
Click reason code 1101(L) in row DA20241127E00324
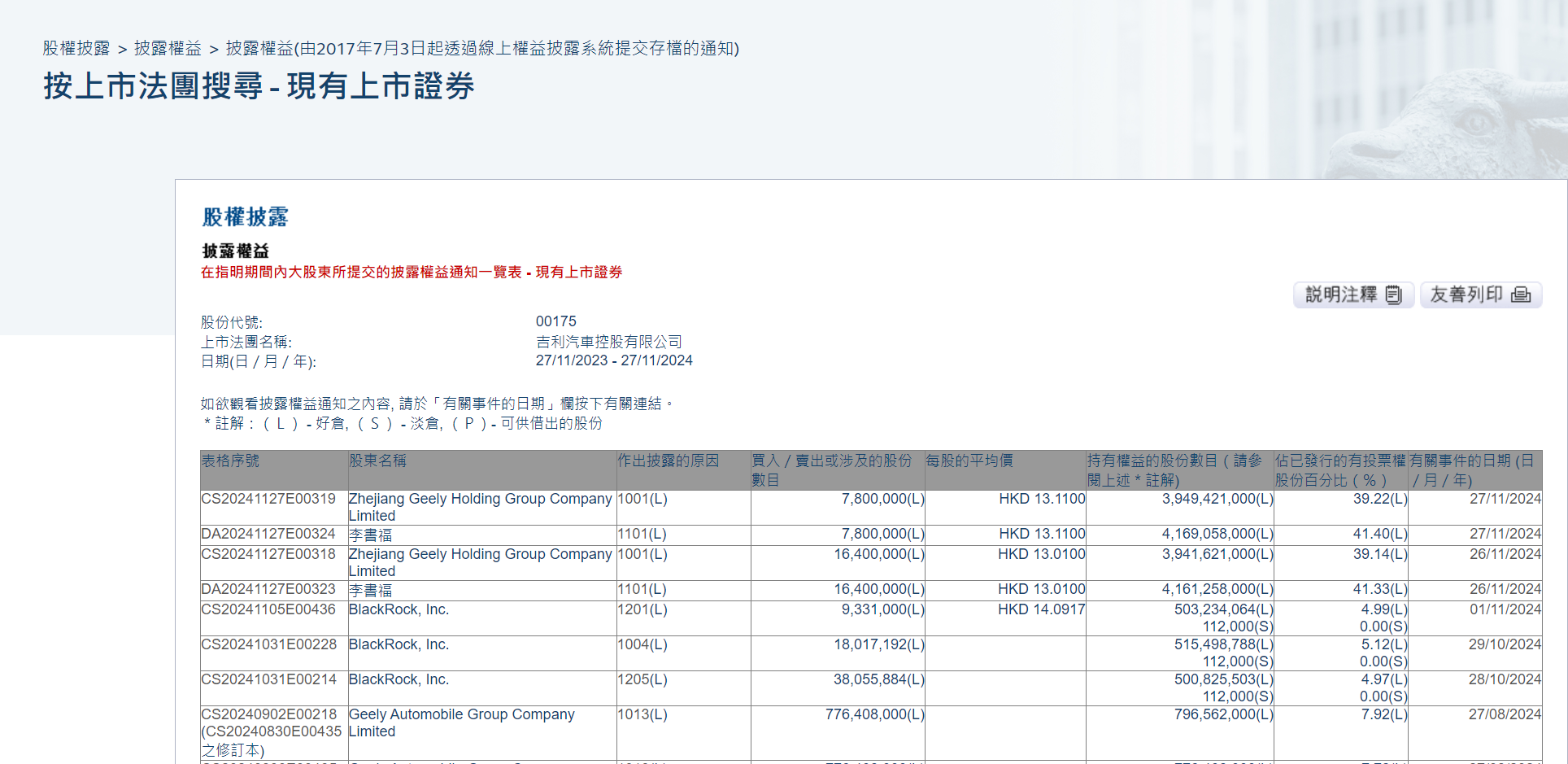pos(642,534)
